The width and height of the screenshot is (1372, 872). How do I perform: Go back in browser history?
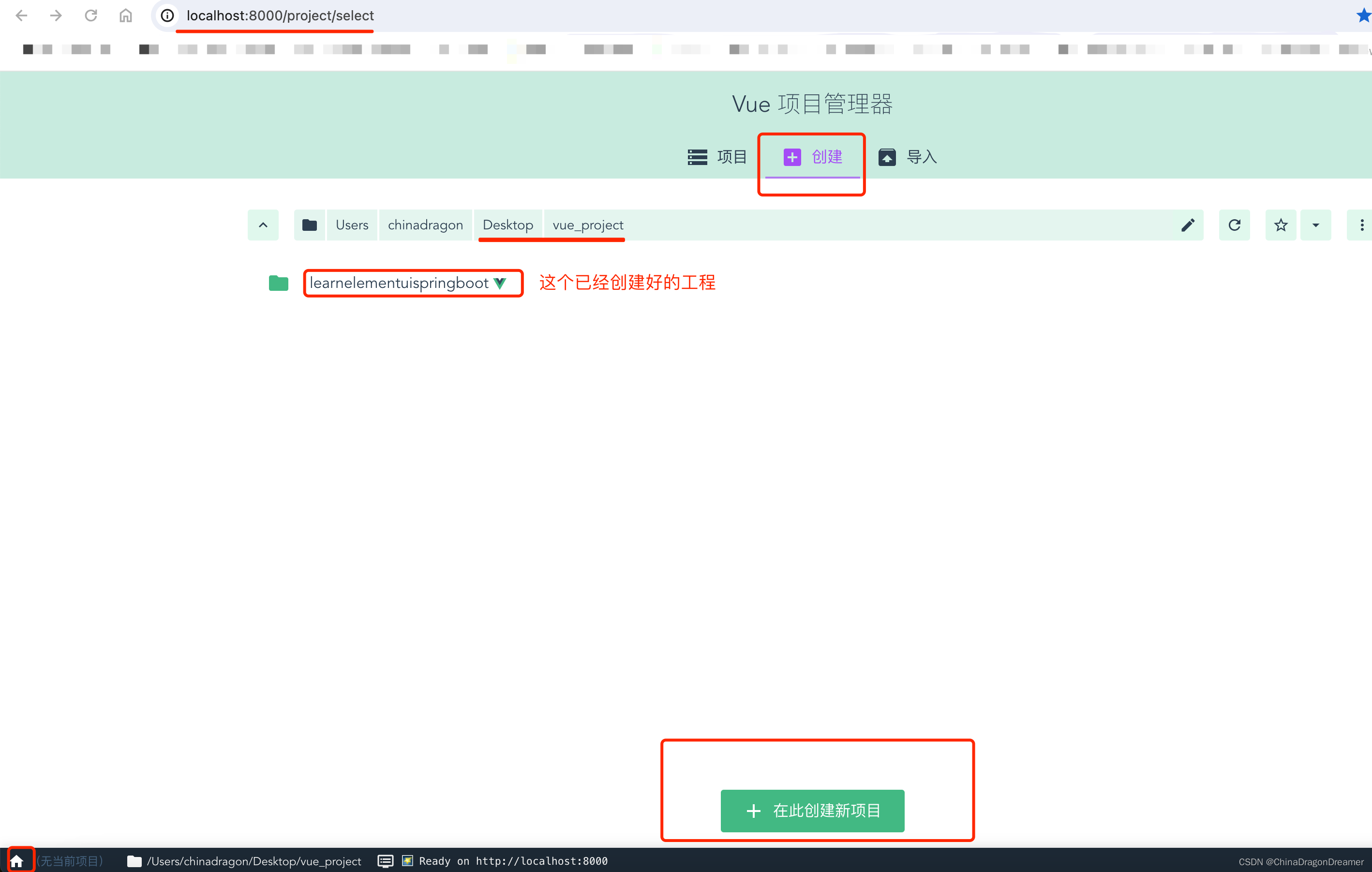[x=21, y=15]
